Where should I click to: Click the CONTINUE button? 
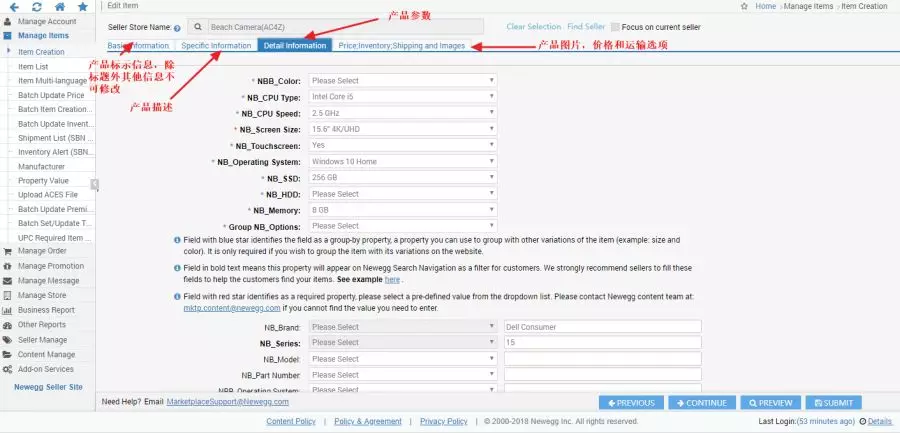click(702, 403)
